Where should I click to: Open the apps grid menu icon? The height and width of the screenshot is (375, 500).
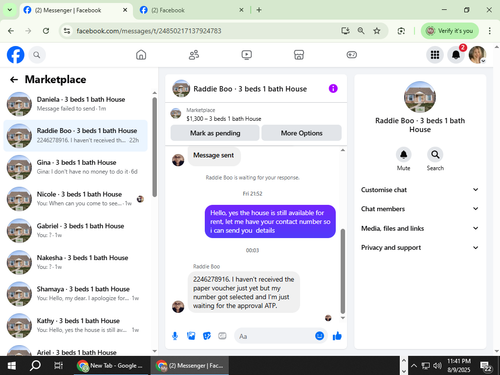[435, 55]
